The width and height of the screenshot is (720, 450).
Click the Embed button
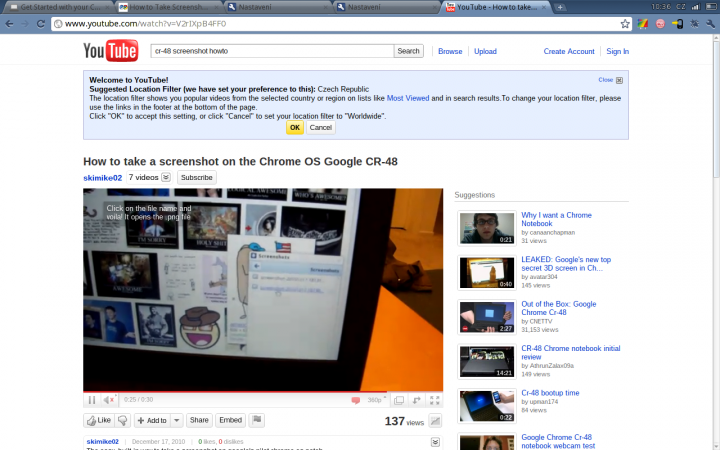[231, 420]
